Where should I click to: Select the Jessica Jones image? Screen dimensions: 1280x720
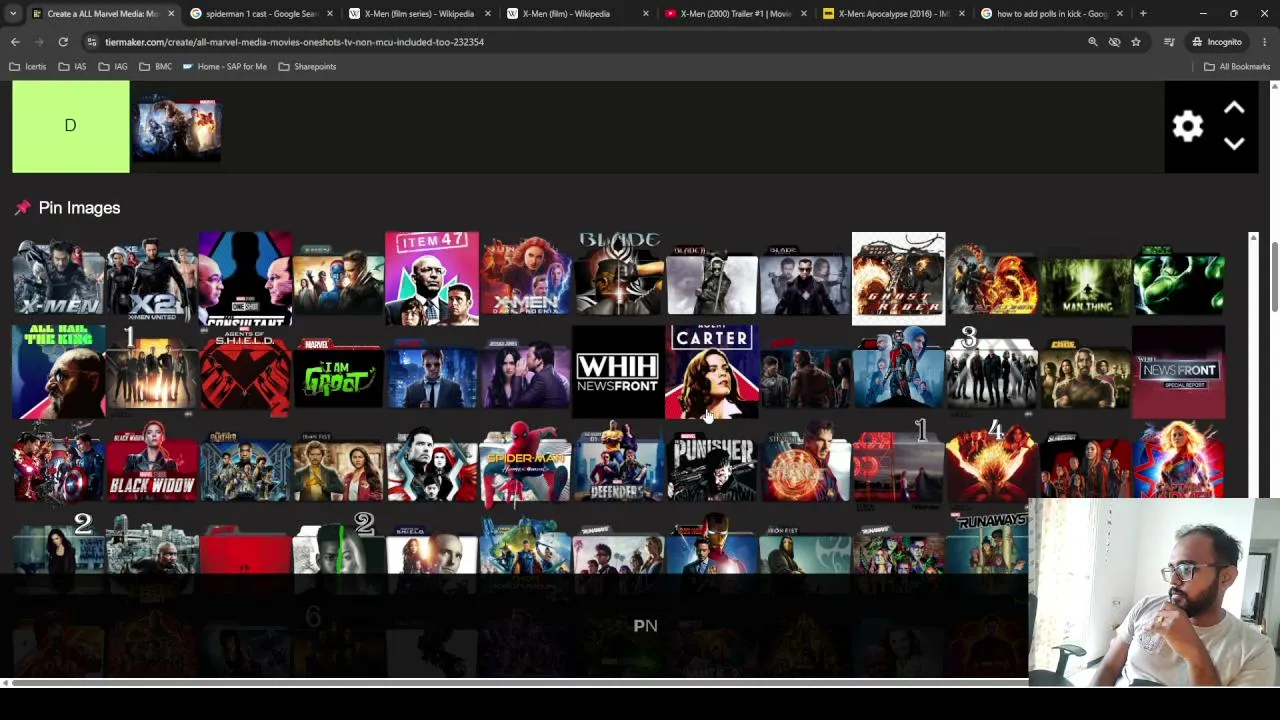[525, 372]
